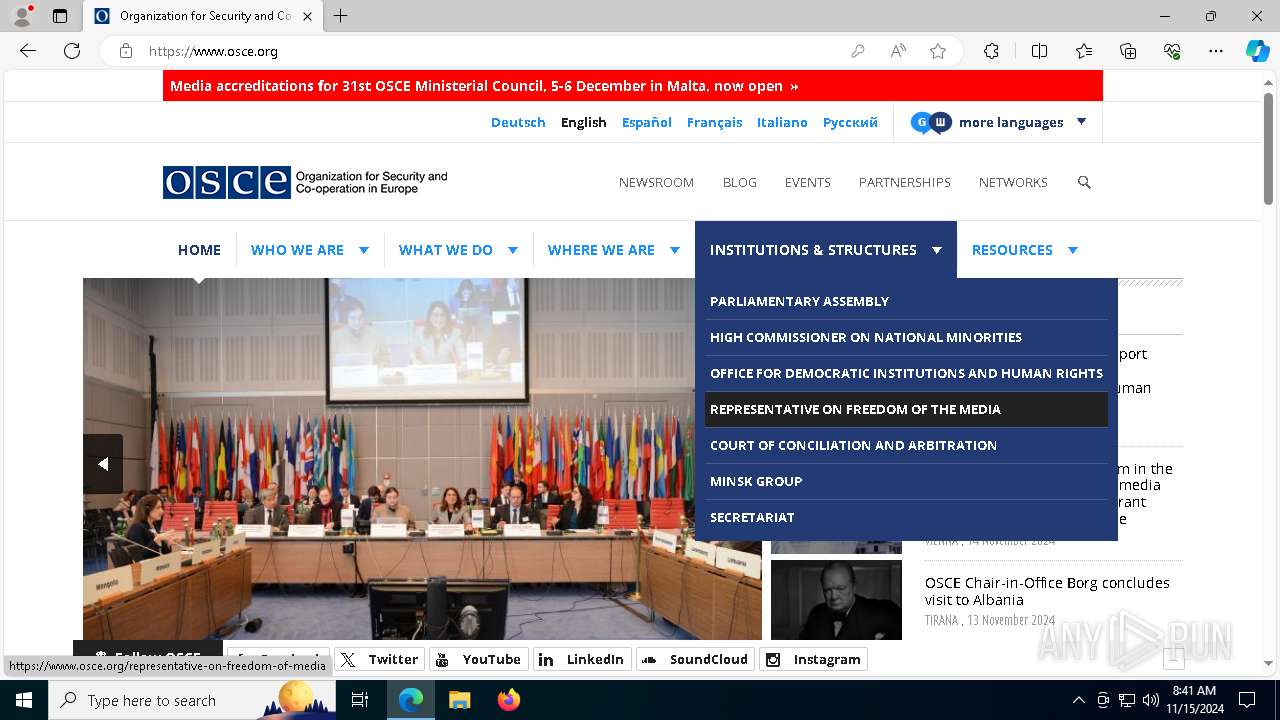Open the SoundCloud social link
This screenshot has height=720, width=1280.
695,659
